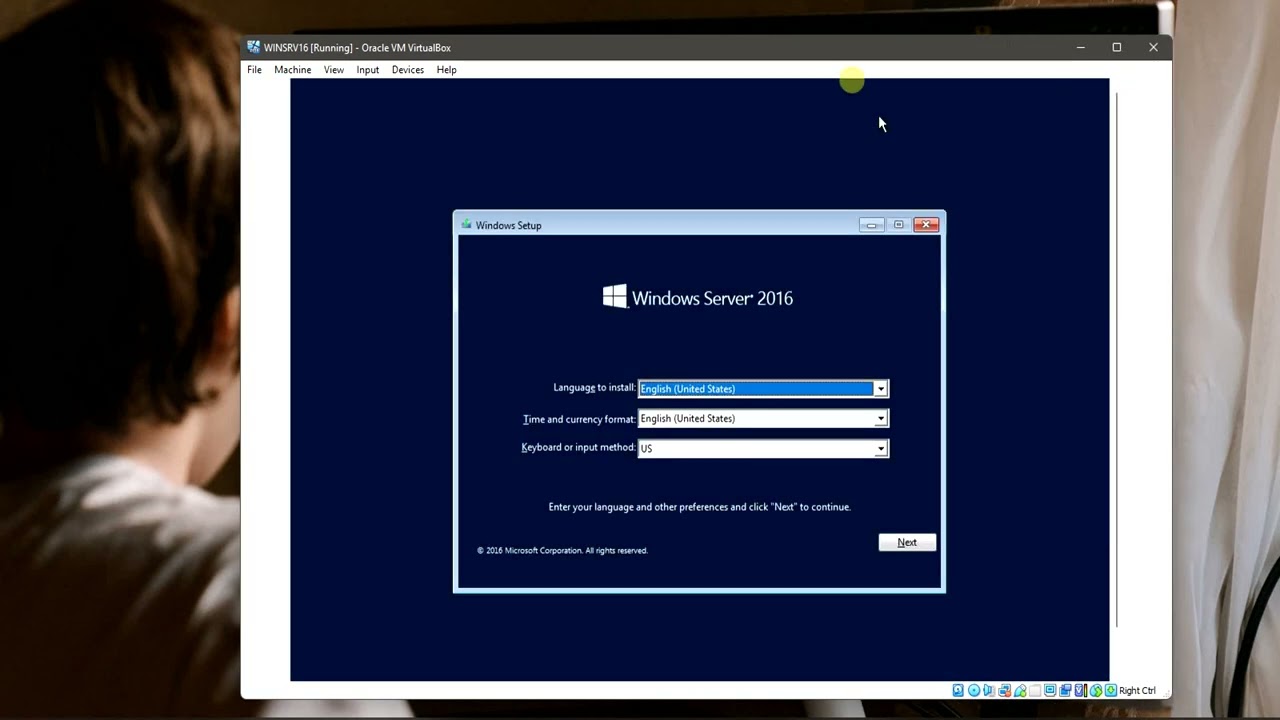The width and height of the screenshot is (1280, 720).
Task: Click the 'Enter your language and other preferences' instruction
Action: pos(699,507)
